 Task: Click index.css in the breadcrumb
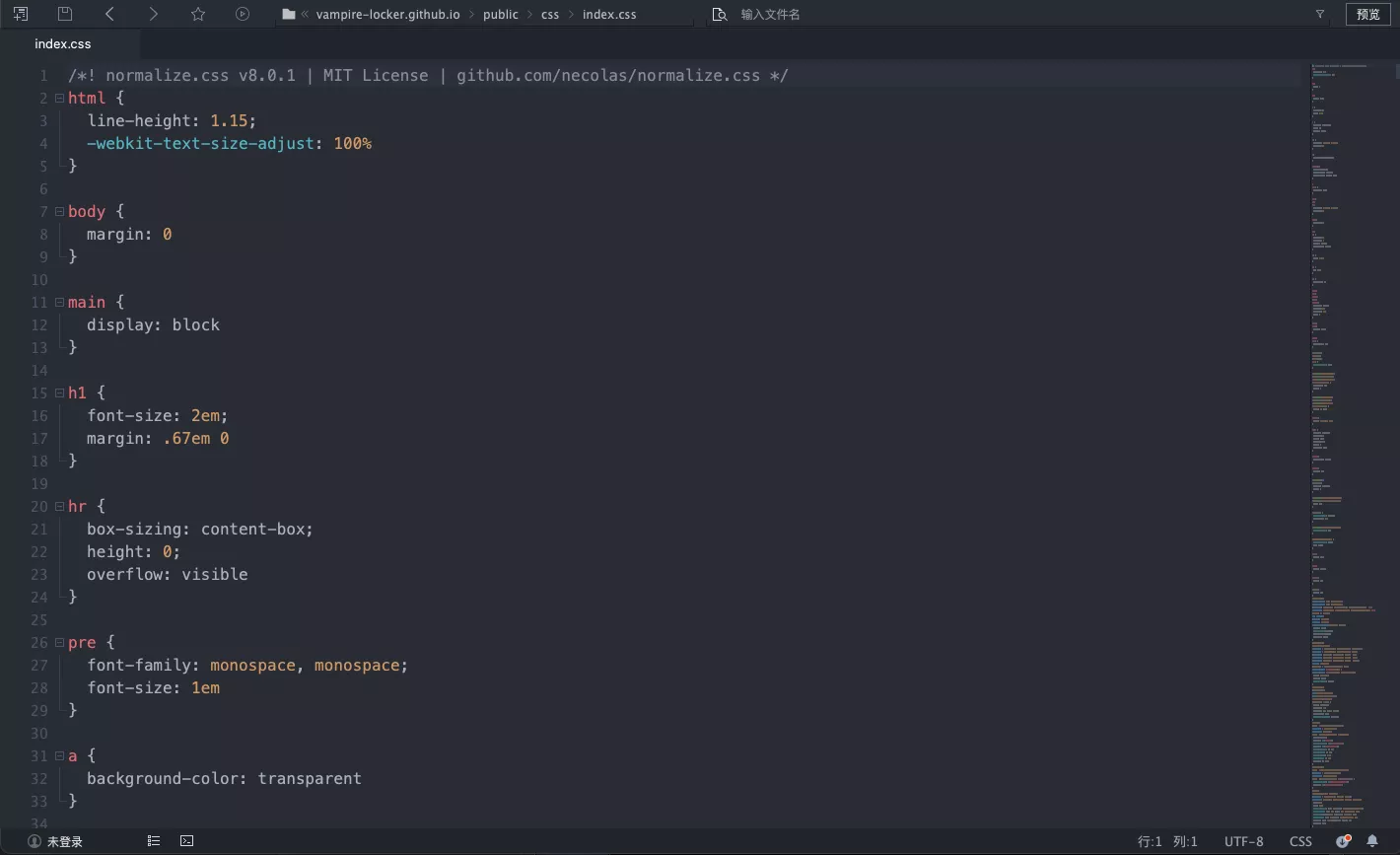pos(609,15)
